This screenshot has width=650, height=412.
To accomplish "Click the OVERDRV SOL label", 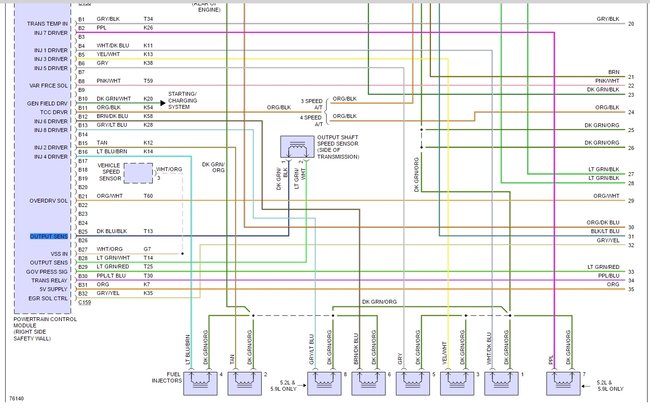I will pos(49,201).
